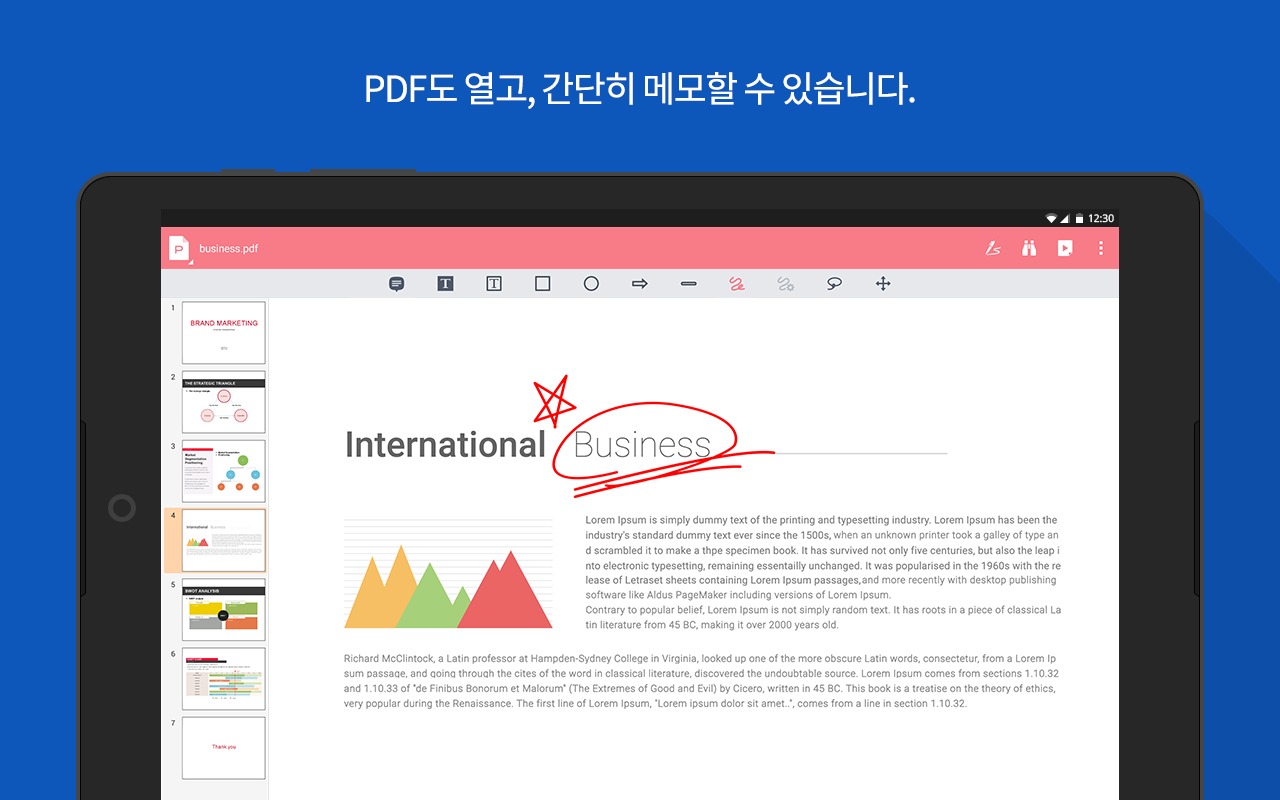Click the red hand-drawn star annotation

pyautogui.click(x=553, y=401)
